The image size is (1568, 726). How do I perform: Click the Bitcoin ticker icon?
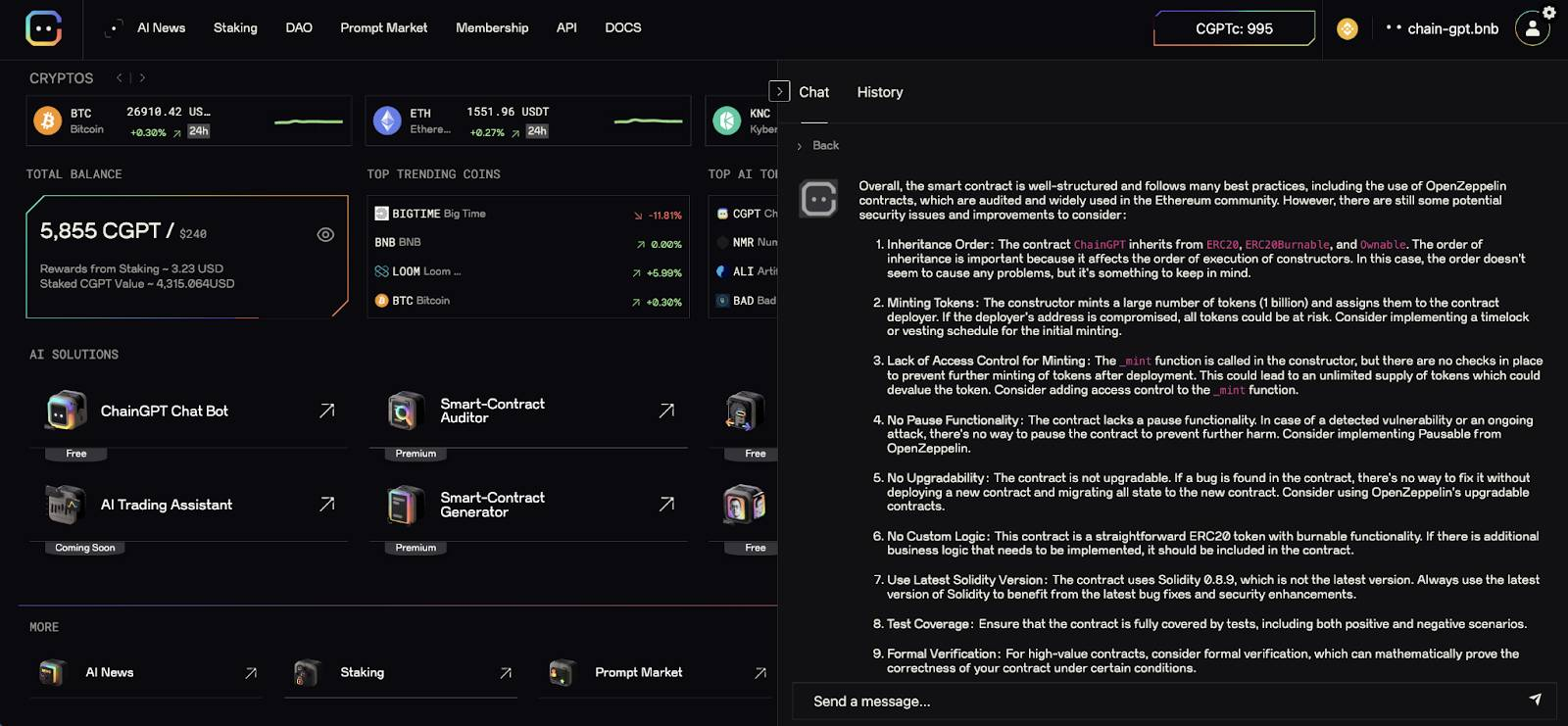47,121
